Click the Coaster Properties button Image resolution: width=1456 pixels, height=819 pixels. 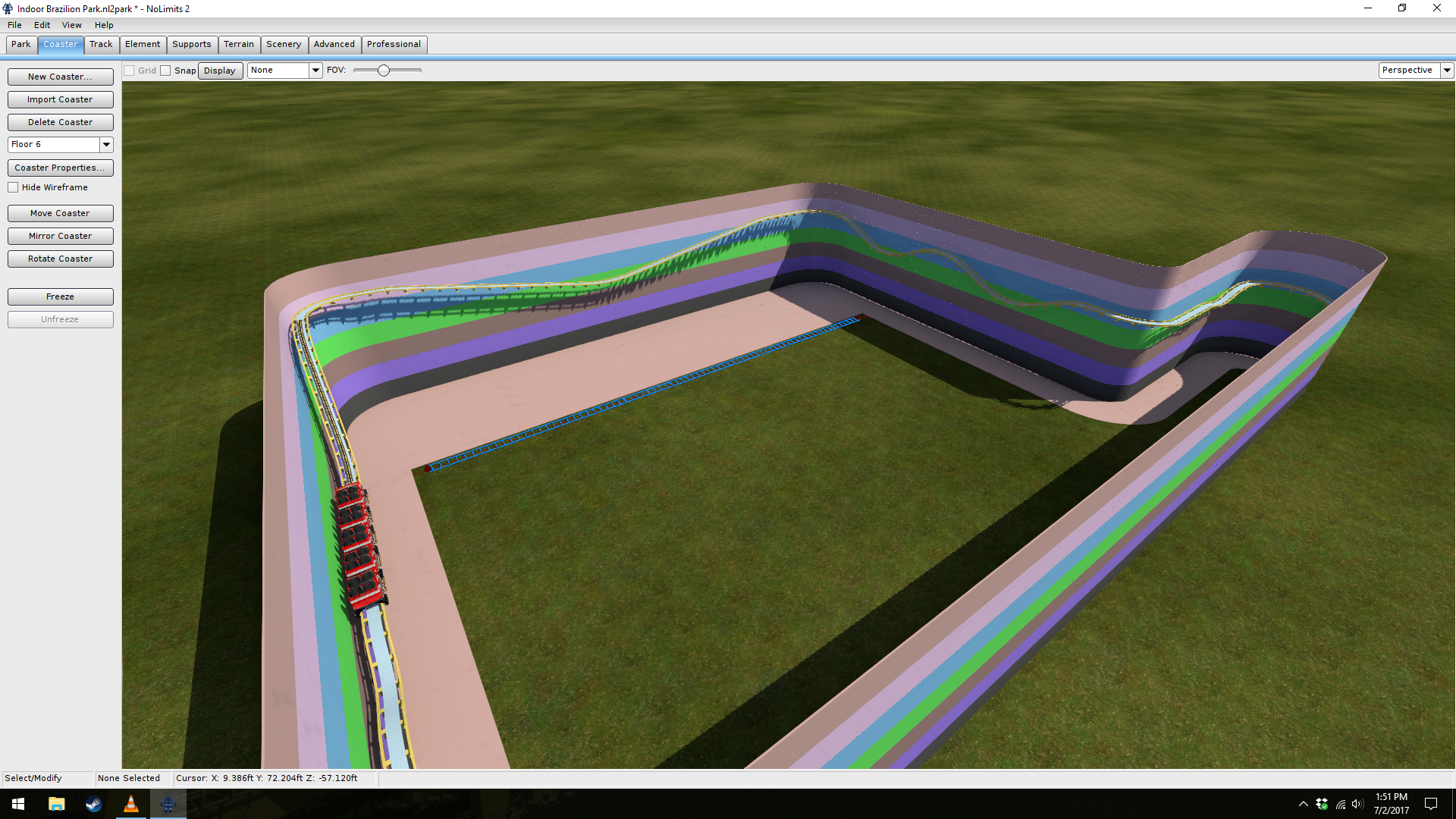pos(60,168)
